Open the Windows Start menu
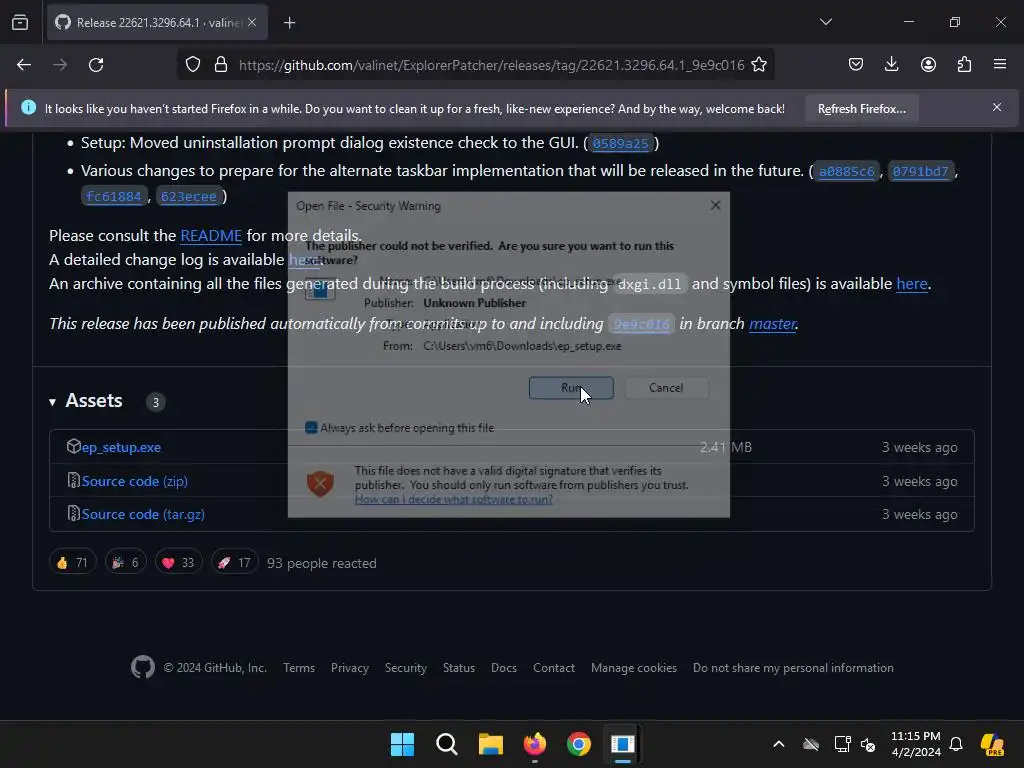Image resolution: width=1024 pixels, height=768 pixels. pos(402,744)
